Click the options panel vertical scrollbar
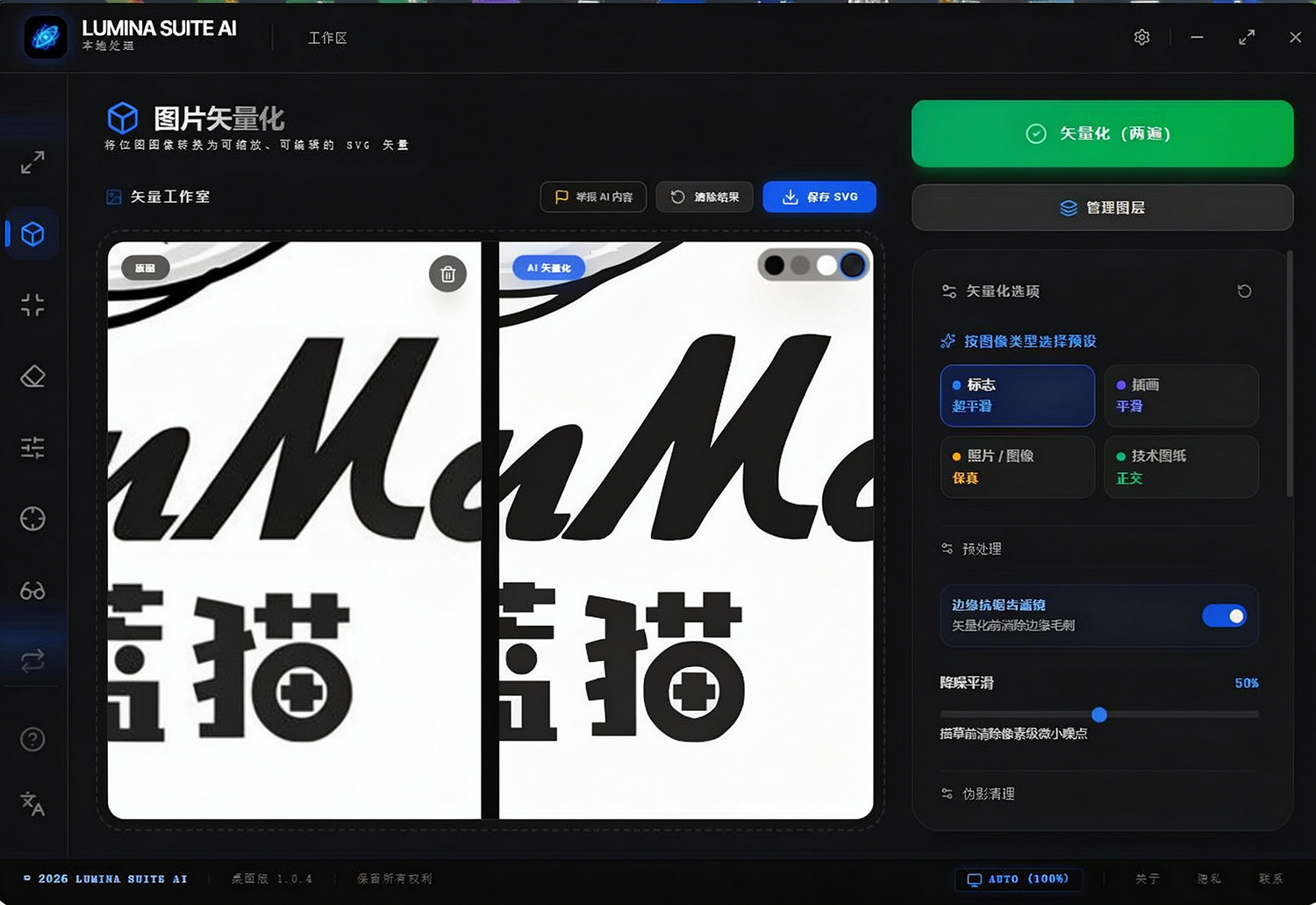This screenshot has width=1316, height=905. (1289, 375)
